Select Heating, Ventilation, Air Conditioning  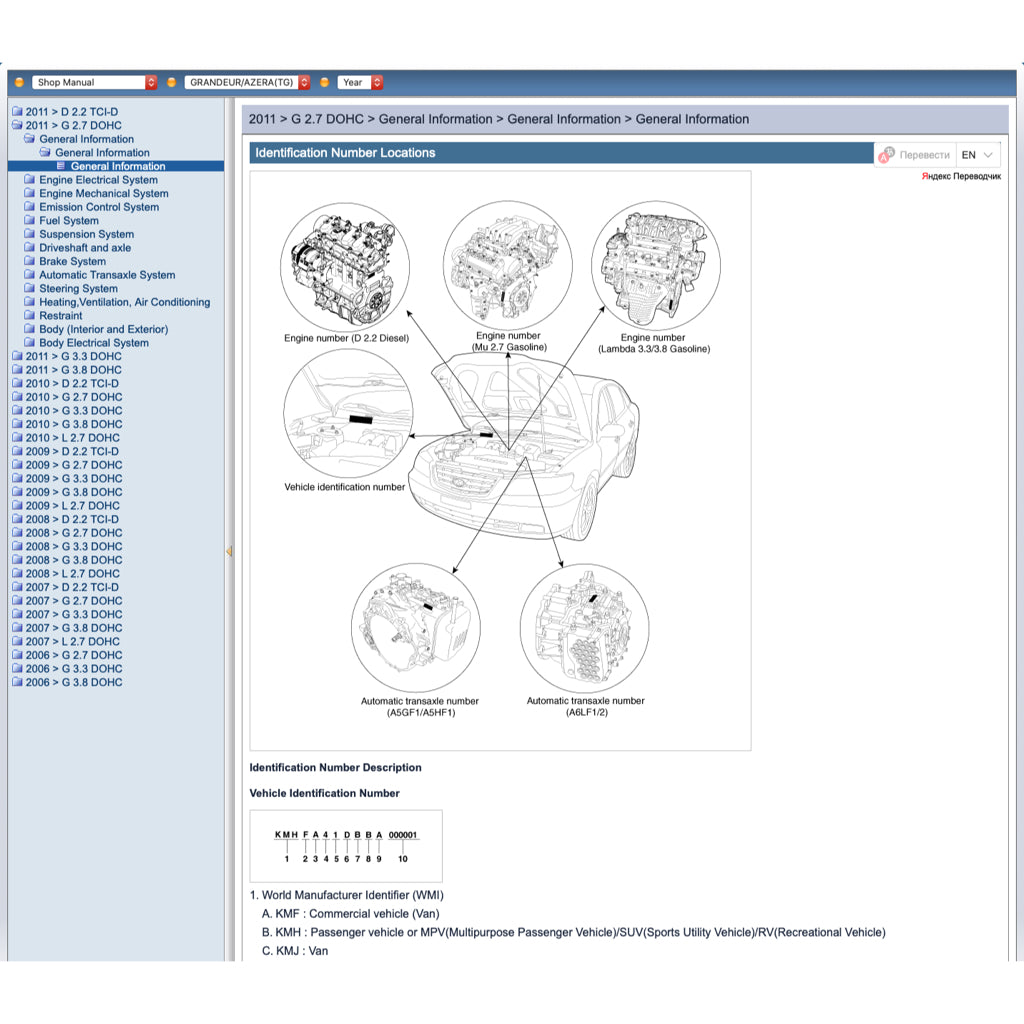pos(124,302)
